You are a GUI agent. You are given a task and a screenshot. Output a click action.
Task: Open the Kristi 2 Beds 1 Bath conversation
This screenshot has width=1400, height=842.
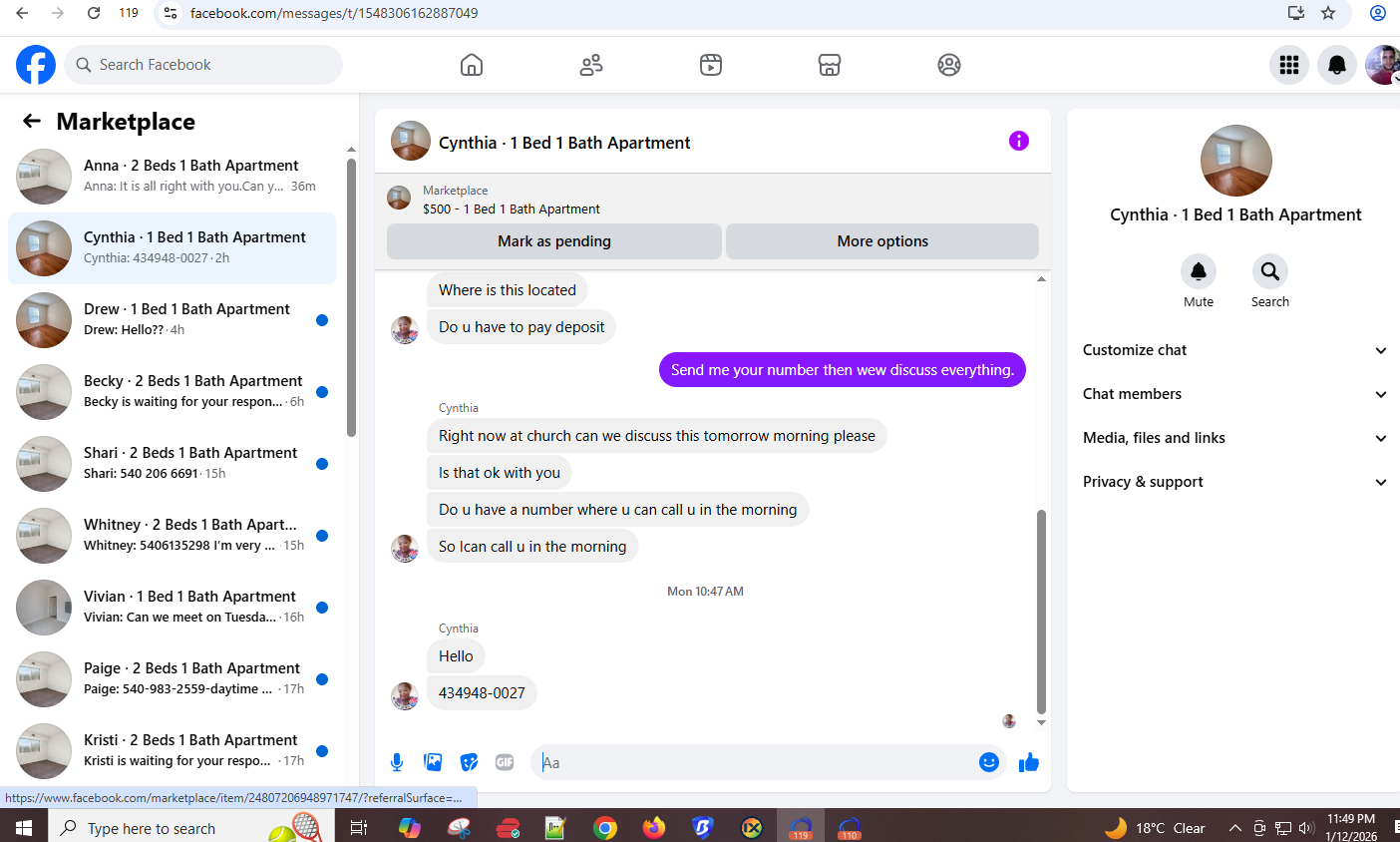tap(172, 751)
